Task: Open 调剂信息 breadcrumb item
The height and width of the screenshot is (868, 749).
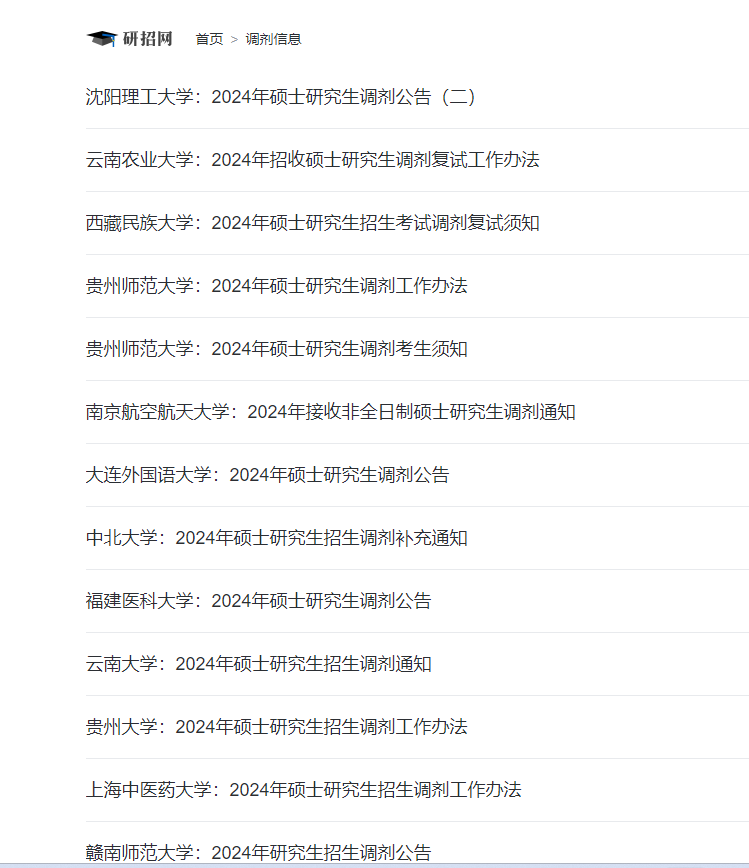Action: [x=273, y=39]
